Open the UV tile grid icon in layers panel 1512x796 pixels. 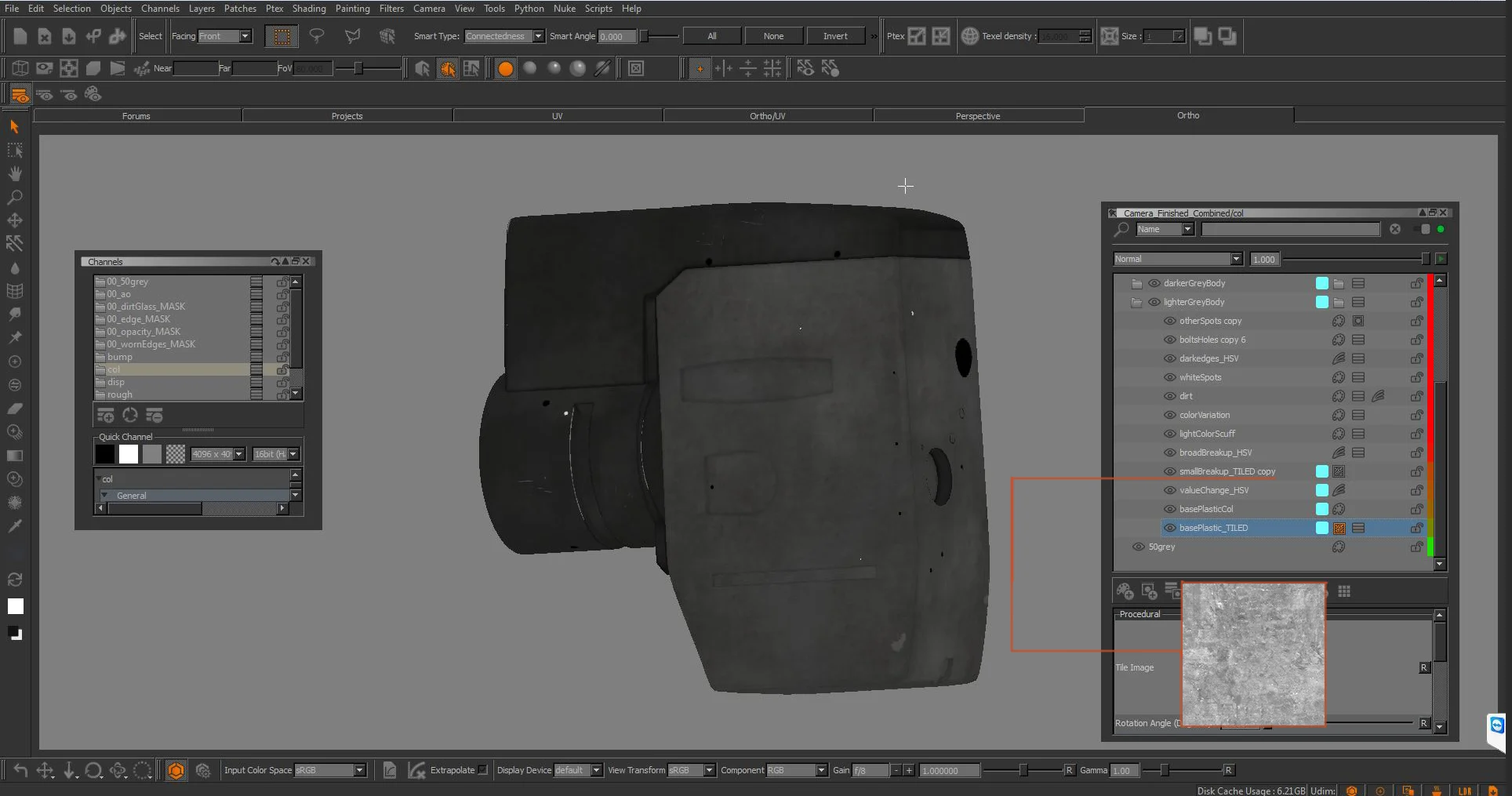click(1344, 591)
